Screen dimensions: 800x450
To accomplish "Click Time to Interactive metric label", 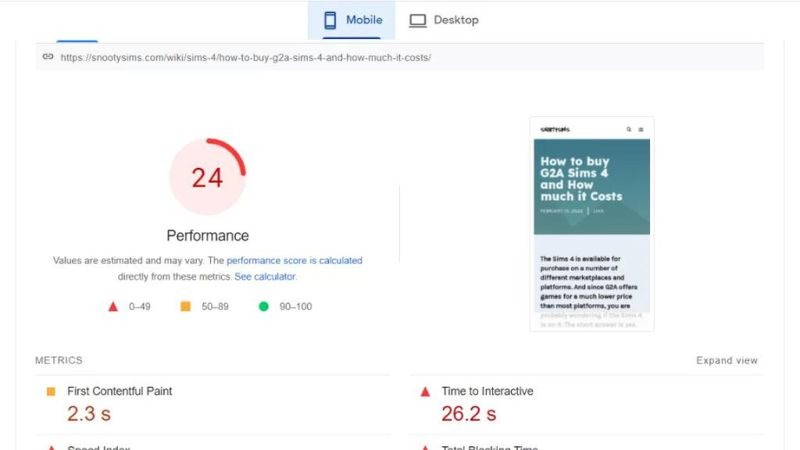I will point(487,391).
